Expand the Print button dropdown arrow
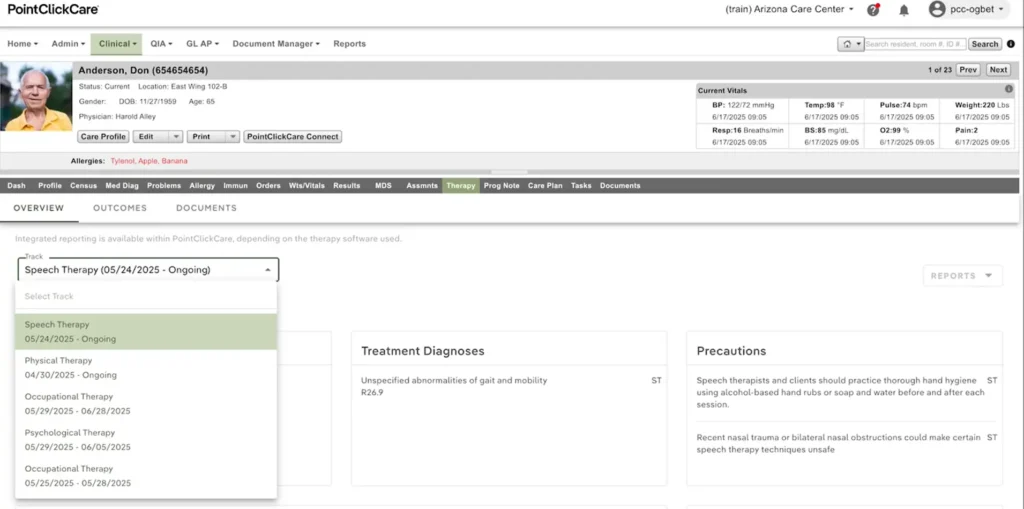Image resolution: width=1024 pixels, height=509 pixels. 232,137
